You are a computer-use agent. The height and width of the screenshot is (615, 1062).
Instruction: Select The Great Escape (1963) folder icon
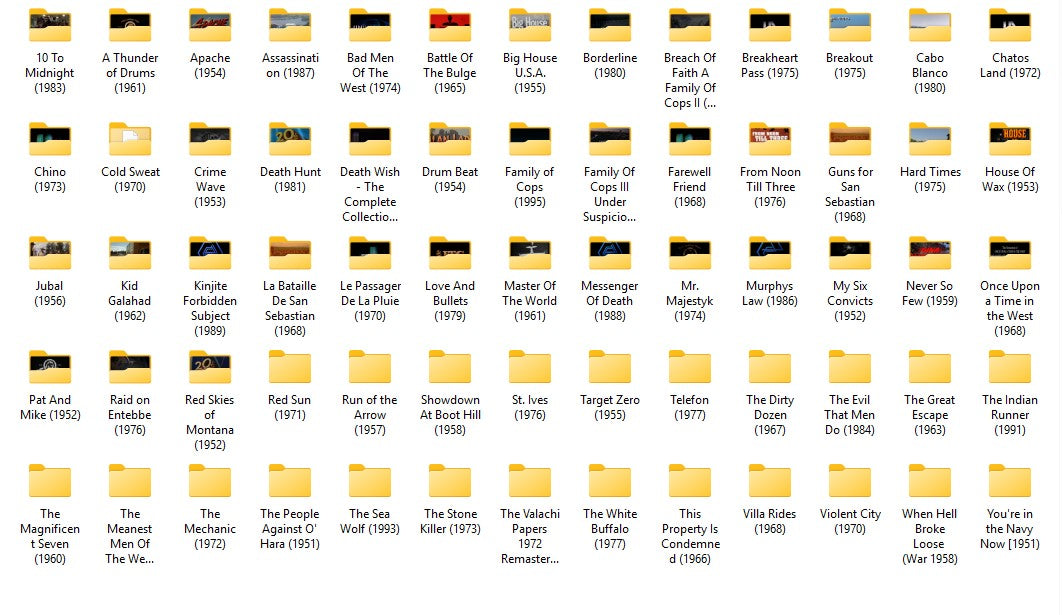(929, 367)
